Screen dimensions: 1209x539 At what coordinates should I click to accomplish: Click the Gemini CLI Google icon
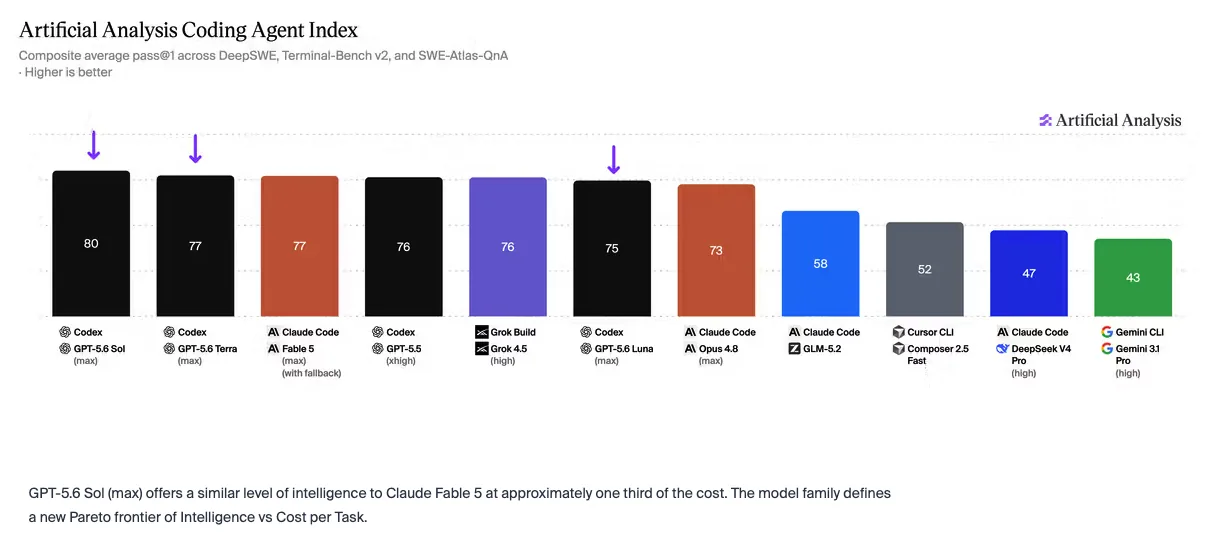pos(1107,332)
